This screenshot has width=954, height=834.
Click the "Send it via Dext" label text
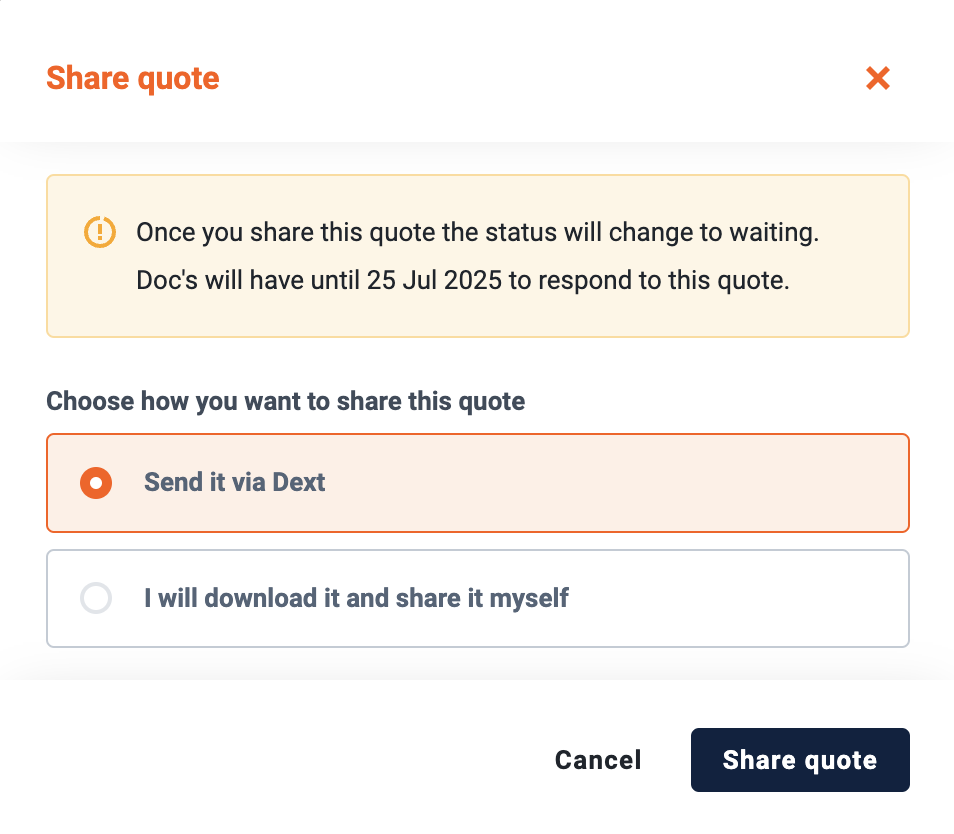point(234,482)
